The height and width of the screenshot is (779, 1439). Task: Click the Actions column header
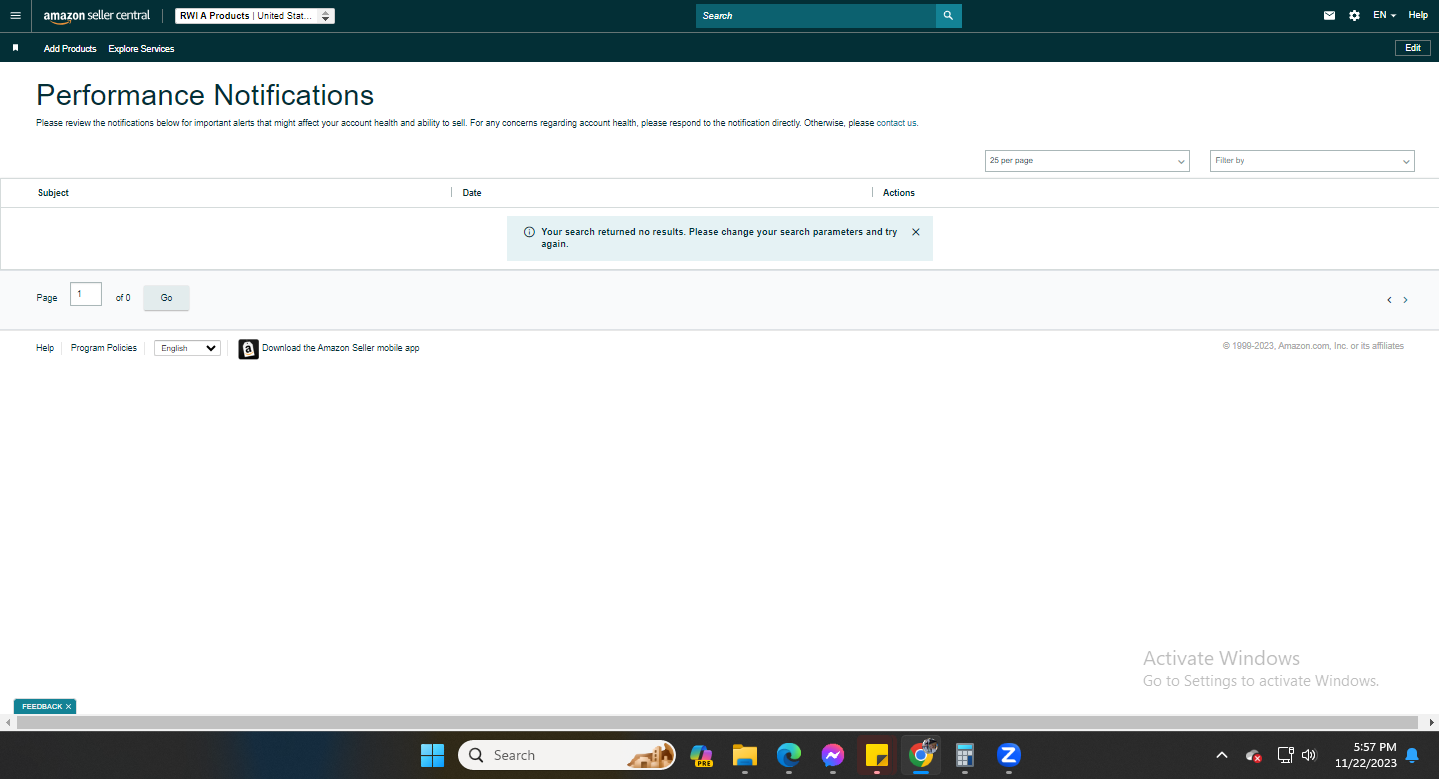[x=899, y=193]
